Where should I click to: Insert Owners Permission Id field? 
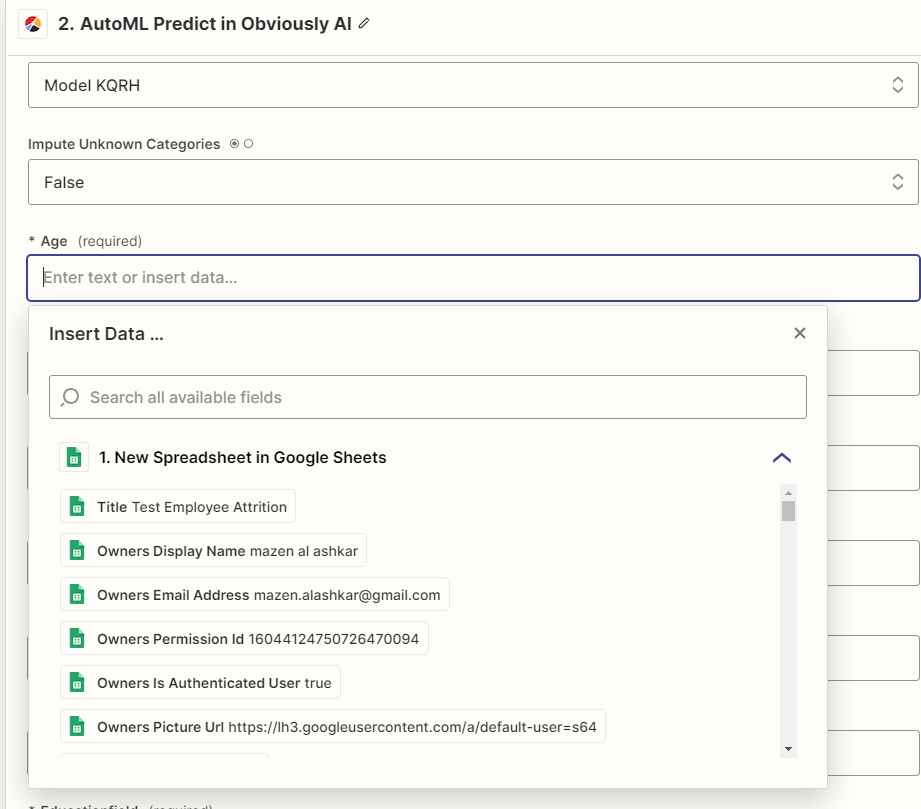pos(244,639)
